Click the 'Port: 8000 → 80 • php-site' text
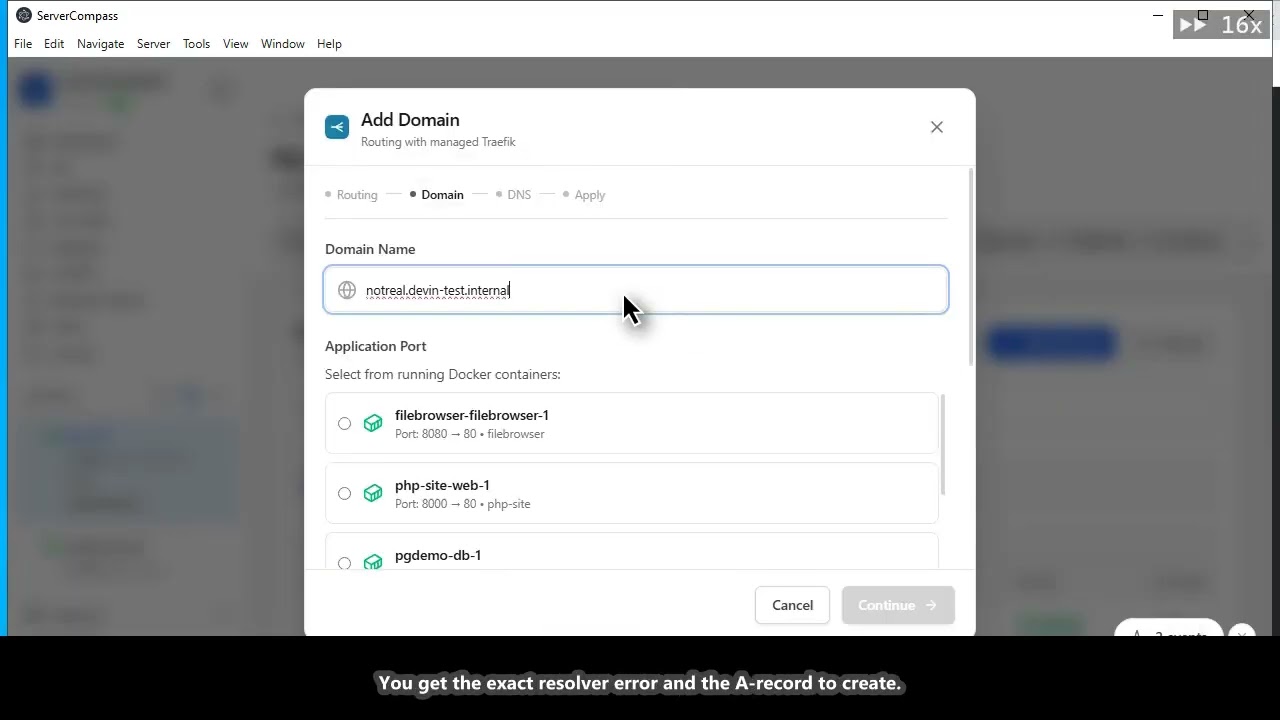1280x720 pixels. pos(463,504)
